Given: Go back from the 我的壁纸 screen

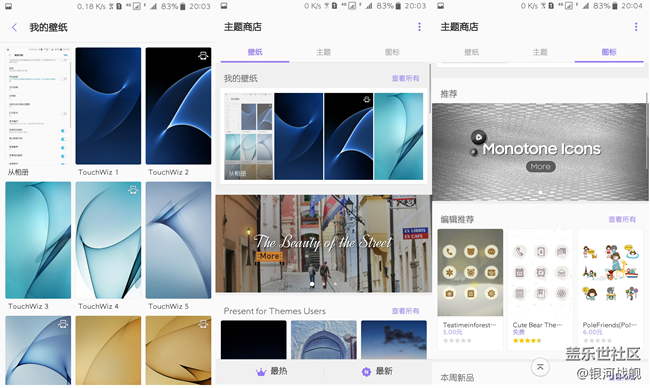Looking at the screenshot, I should tap(15, 28).
